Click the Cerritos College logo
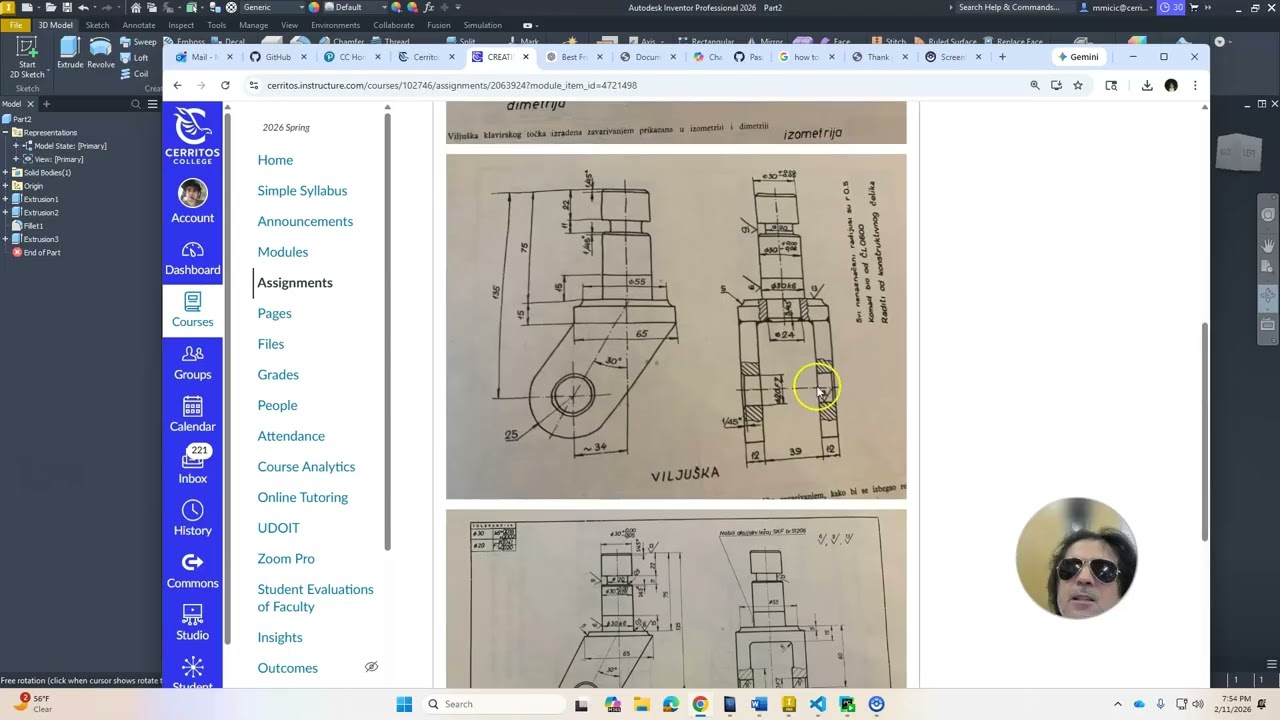Image resolution: width=1280 pixels, height=720 pixels. point(192,136)
